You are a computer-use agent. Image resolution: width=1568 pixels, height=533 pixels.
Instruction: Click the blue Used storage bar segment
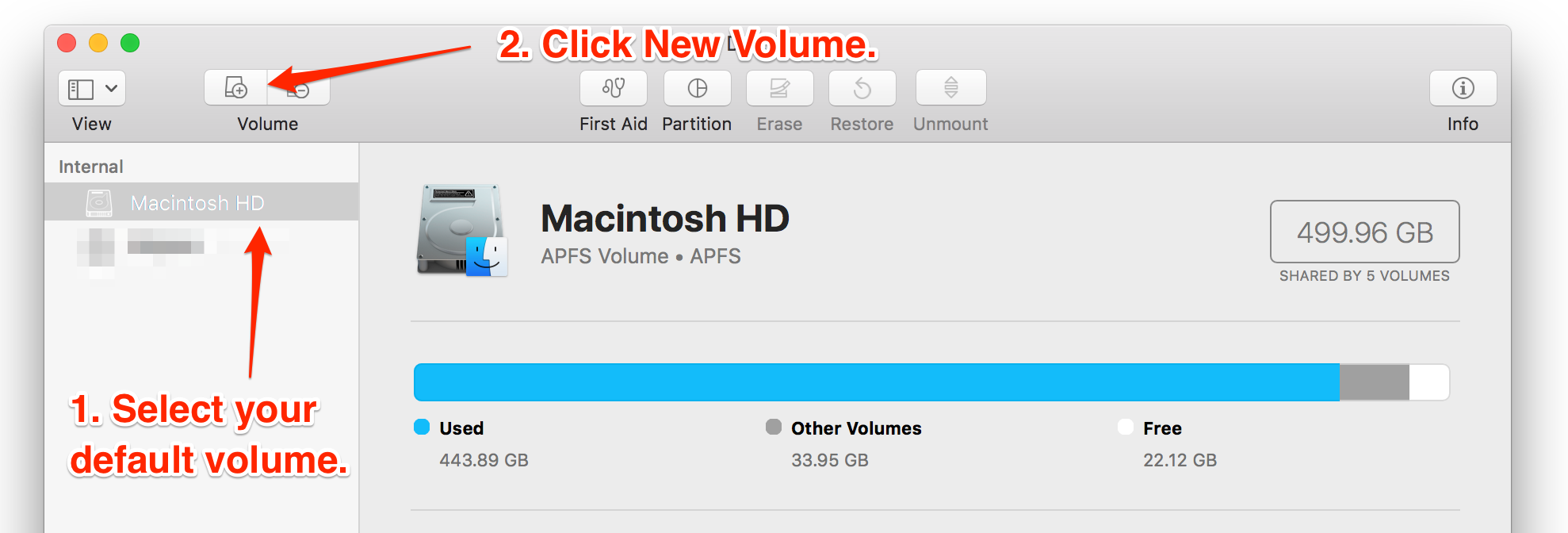877,382
